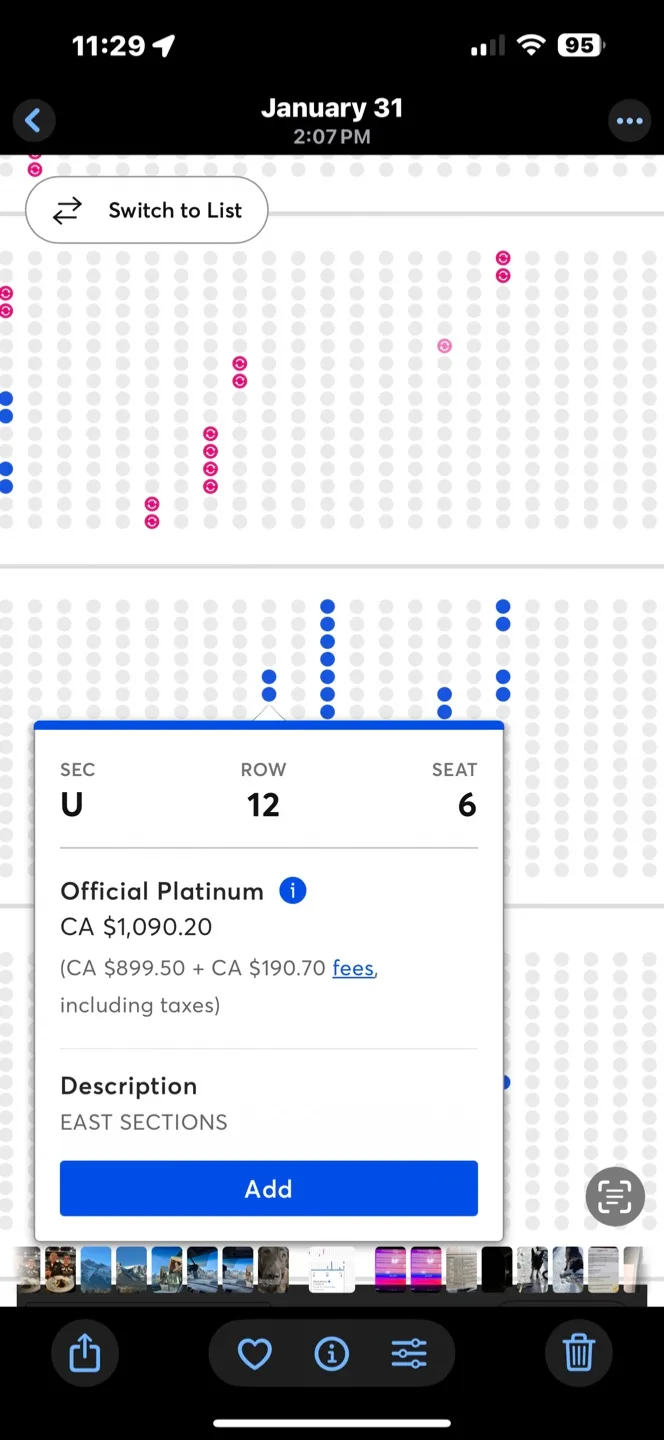Go back using the blue back arrow
The width and height of the screenshot is (664, 1440).
pyautogui.click(x=34, y=120)
